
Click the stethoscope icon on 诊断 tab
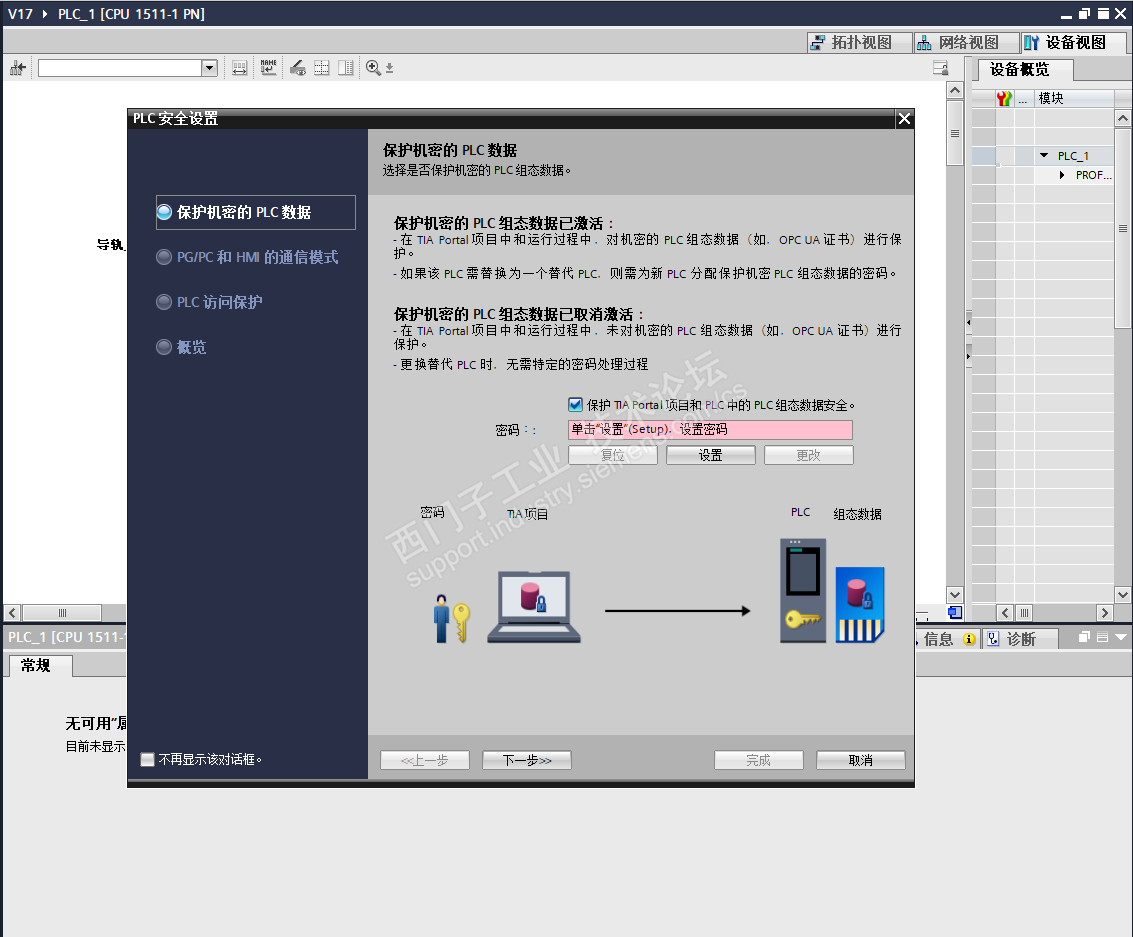(x=994, y=639)
